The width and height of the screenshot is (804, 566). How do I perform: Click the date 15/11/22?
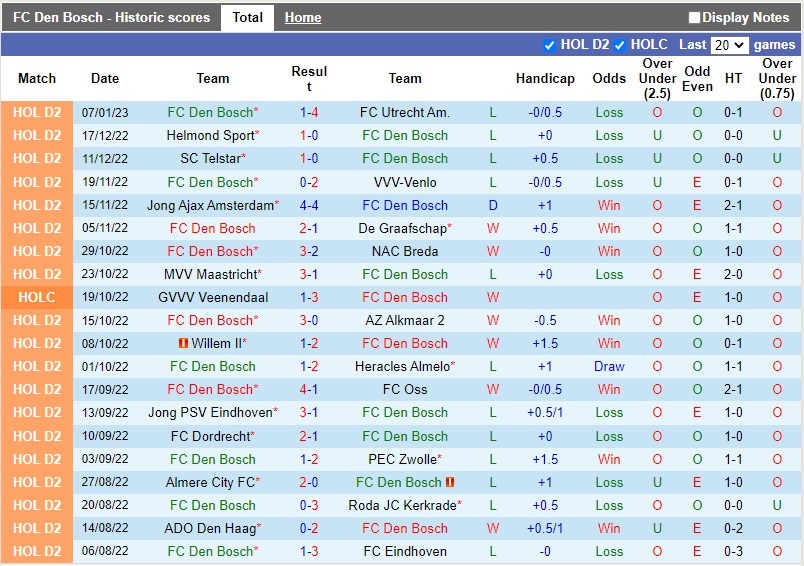click(x=105, y=205)
